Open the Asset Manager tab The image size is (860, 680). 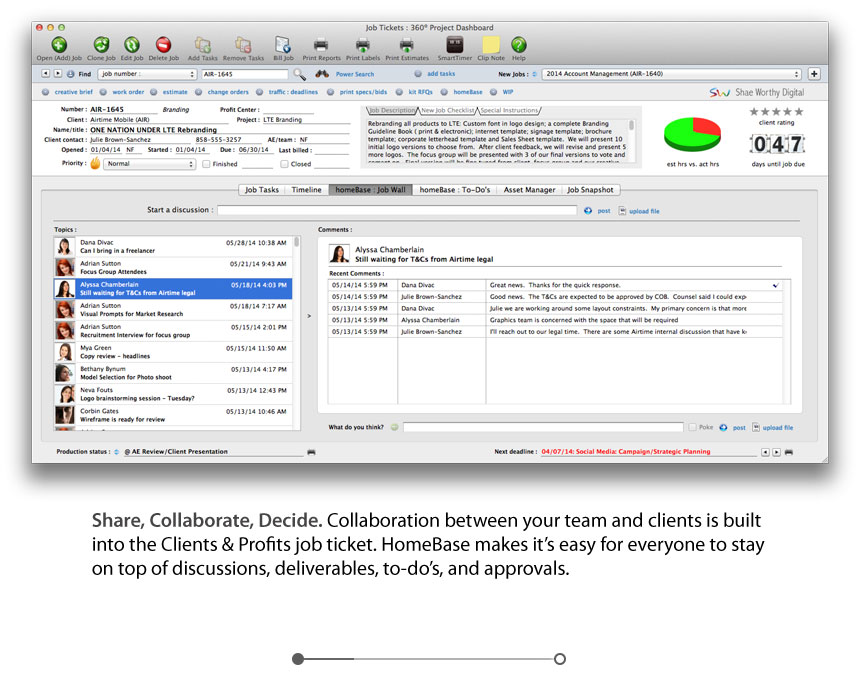[529, 189]
